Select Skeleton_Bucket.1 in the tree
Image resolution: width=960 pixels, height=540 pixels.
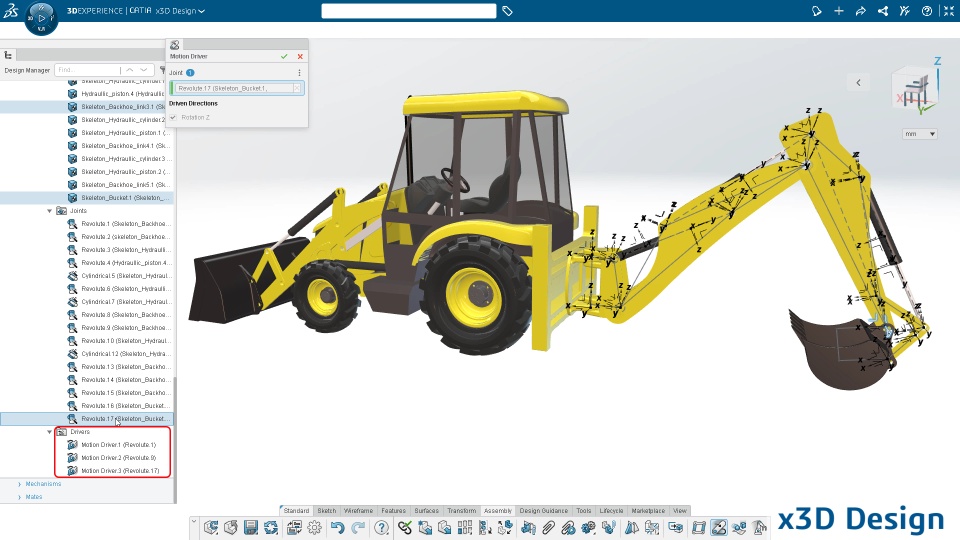(116, 198)
